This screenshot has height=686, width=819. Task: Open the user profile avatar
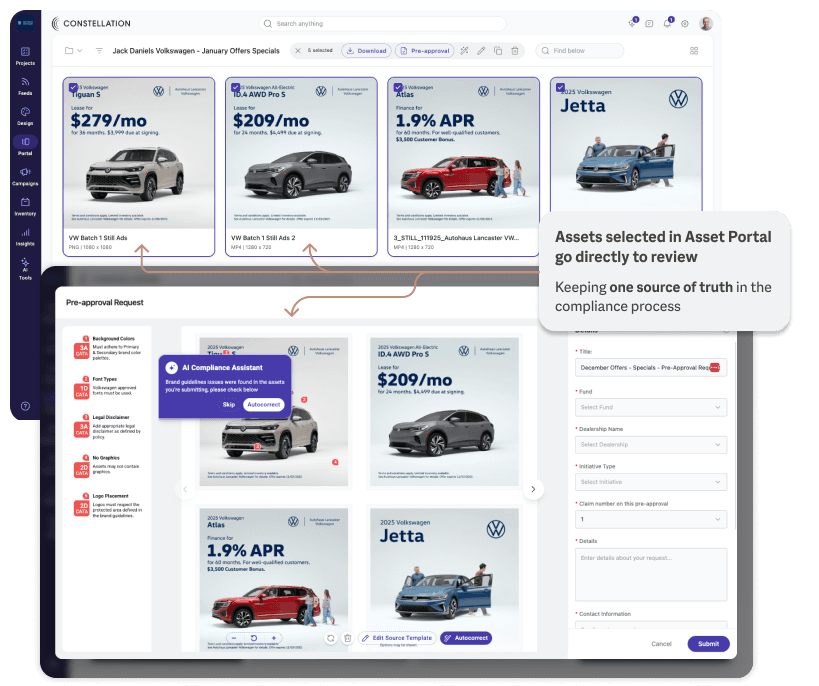(x=706, y=24)
